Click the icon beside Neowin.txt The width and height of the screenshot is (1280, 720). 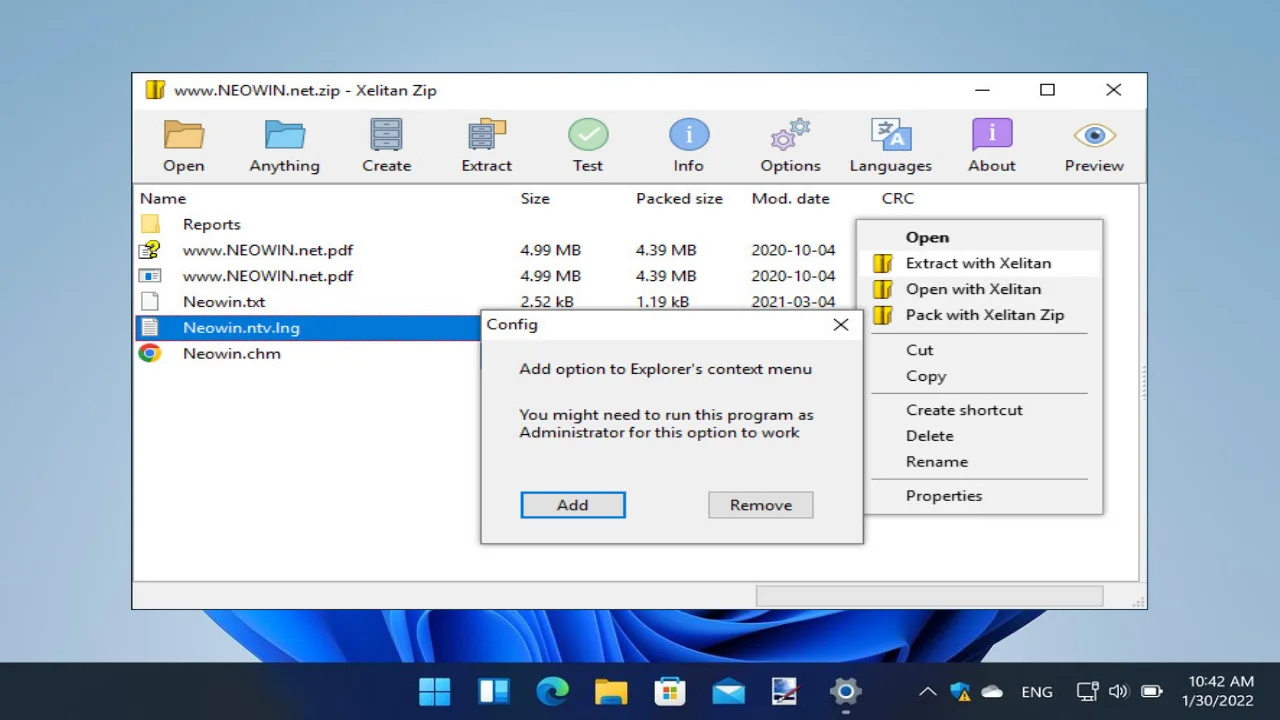(x=150, y=301)
